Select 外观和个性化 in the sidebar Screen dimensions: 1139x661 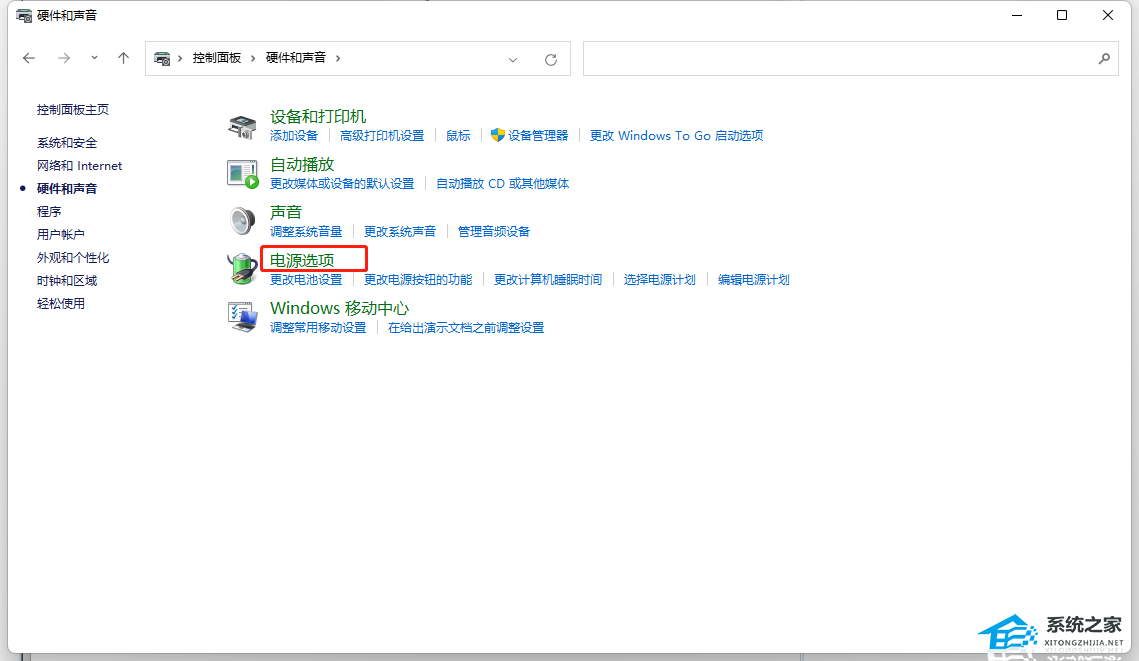click(73, 258)
